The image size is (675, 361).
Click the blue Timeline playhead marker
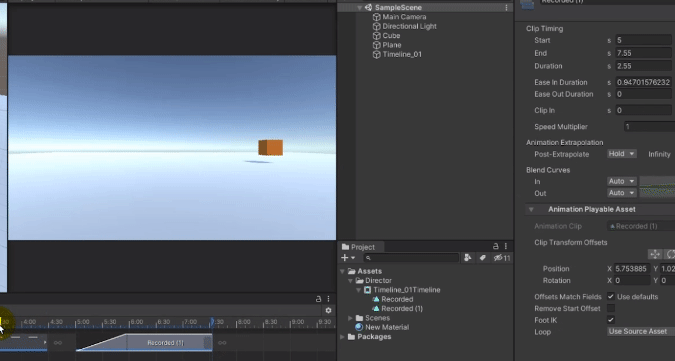[212, 322]
